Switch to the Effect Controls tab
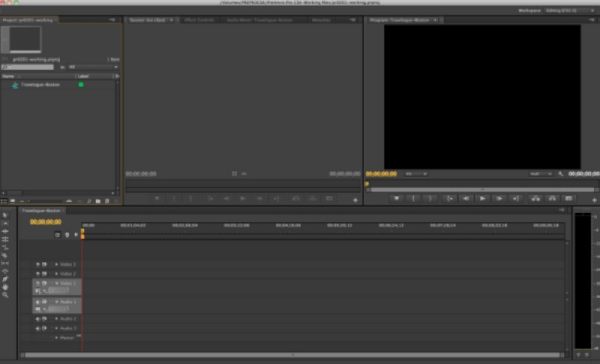 199,20
